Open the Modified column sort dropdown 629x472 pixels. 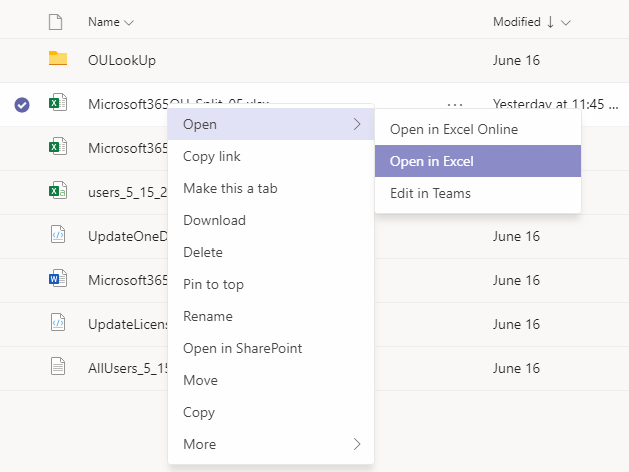(566, 22)
